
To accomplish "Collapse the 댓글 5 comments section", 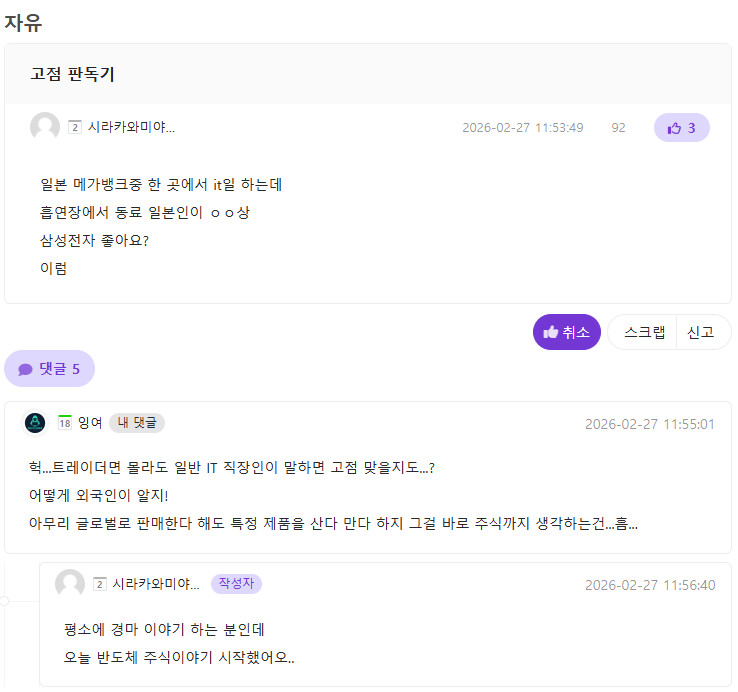I will [49, 369].
